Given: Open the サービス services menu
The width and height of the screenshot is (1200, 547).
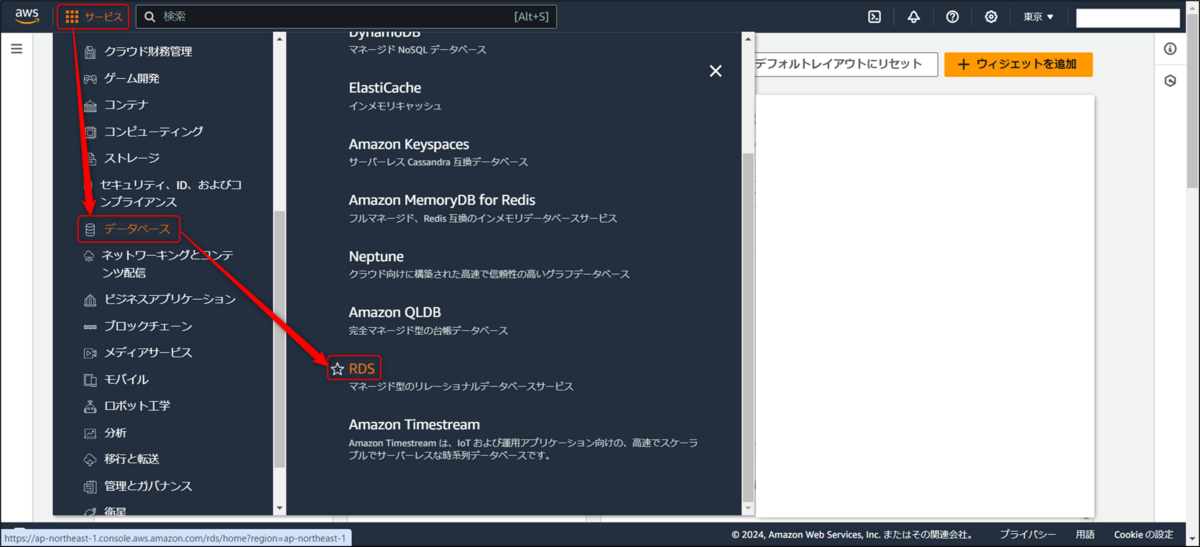Looking at the screenshot, I should coord(93,16).
